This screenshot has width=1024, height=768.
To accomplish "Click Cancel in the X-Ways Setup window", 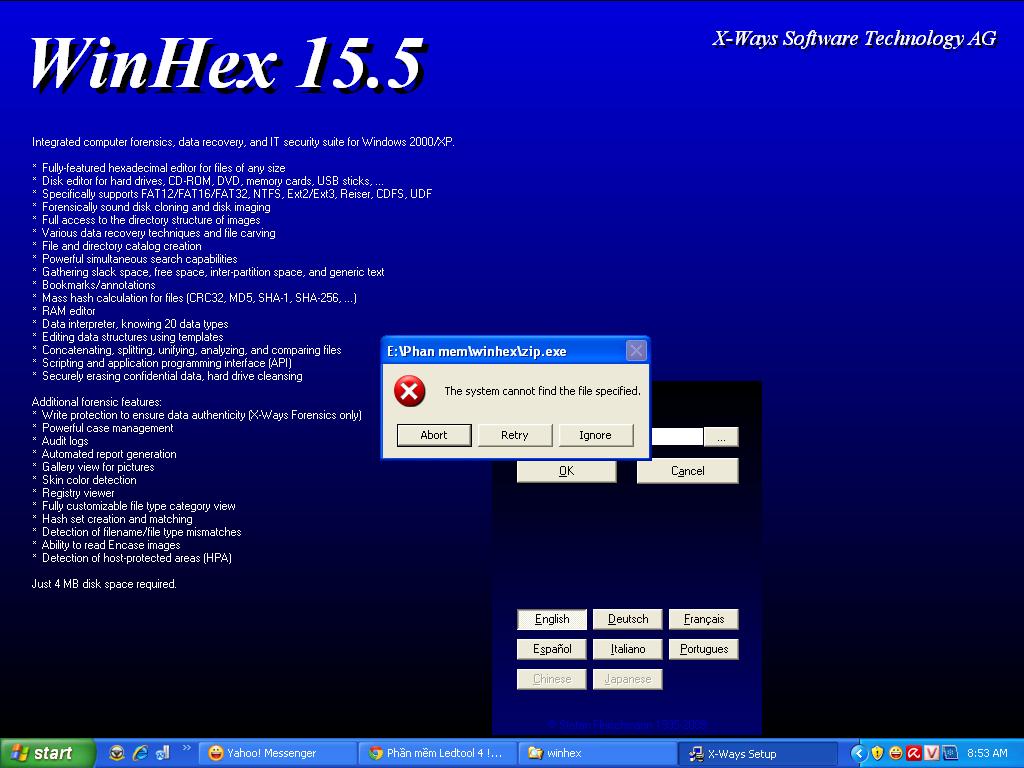I will click(x=688, y=471).
